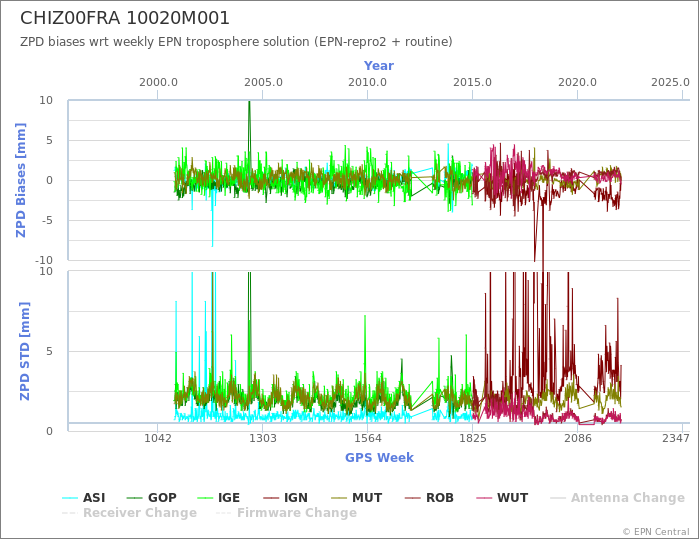Click the 2020.0 year axis label
Viewport: 700px width, 540px height.
[577, 83]
